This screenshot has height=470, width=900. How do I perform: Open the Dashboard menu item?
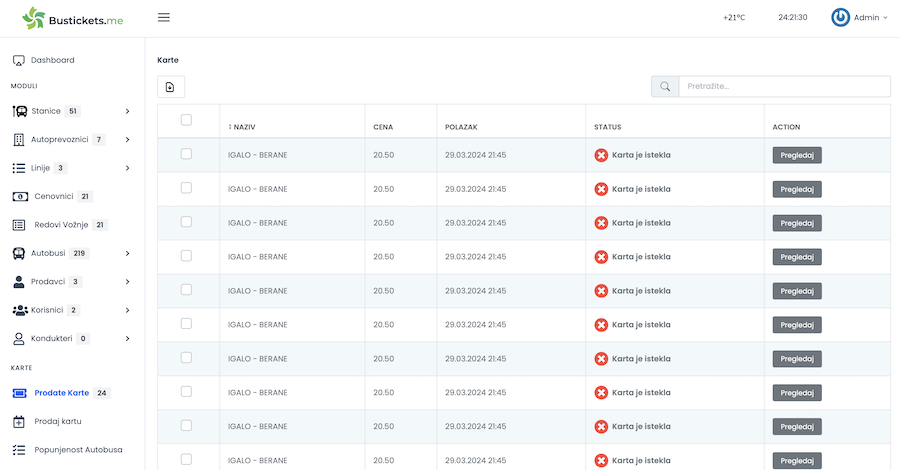(x=52, y=60)
